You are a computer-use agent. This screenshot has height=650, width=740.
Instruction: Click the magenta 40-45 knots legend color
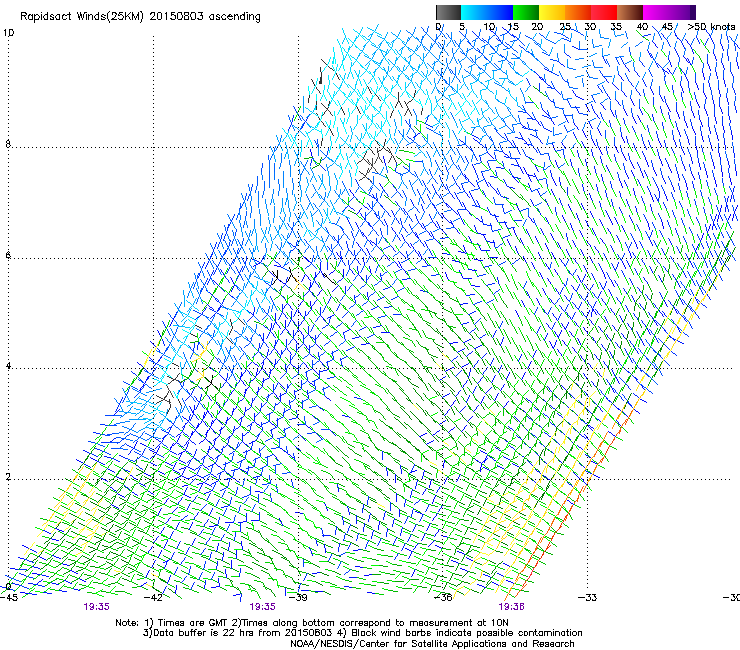[x=656, y=12]
